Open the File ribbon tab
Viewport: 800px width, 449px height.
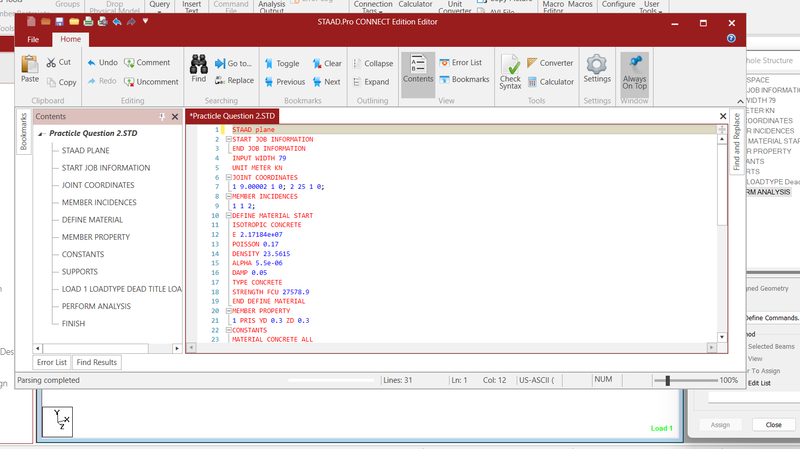[33, 39]
